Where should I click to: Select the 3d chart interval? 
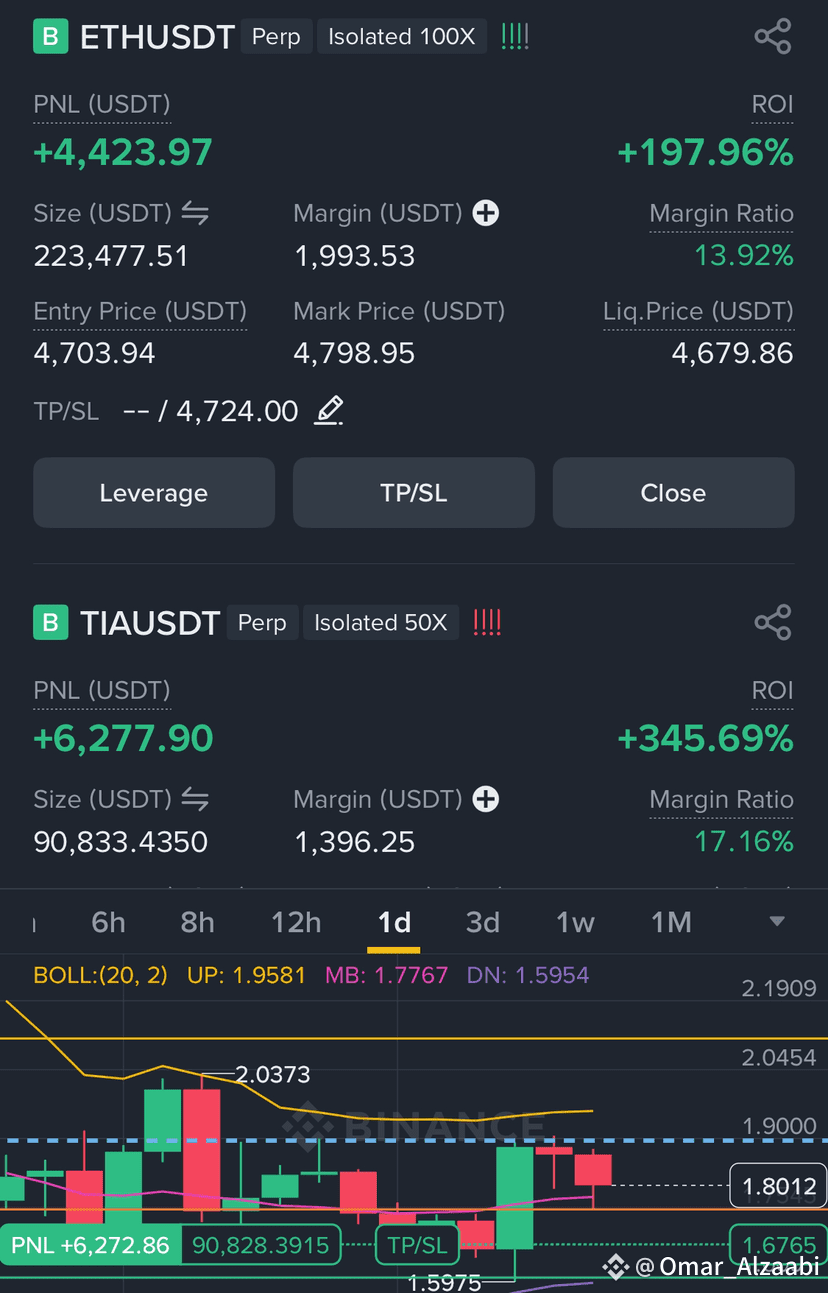[x=483, y=922]
